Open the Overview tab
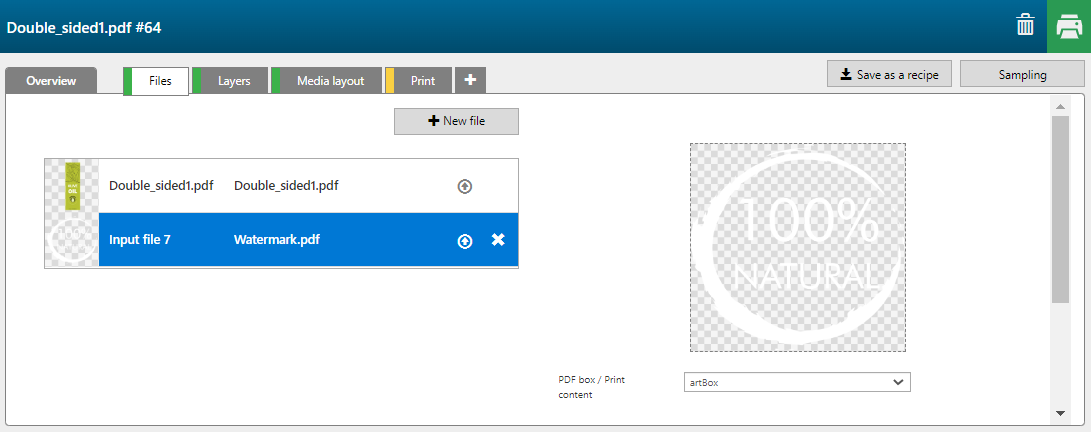The height and width of the screenshot is (432, 1091). pyautogui.click(x=51, y=81)
